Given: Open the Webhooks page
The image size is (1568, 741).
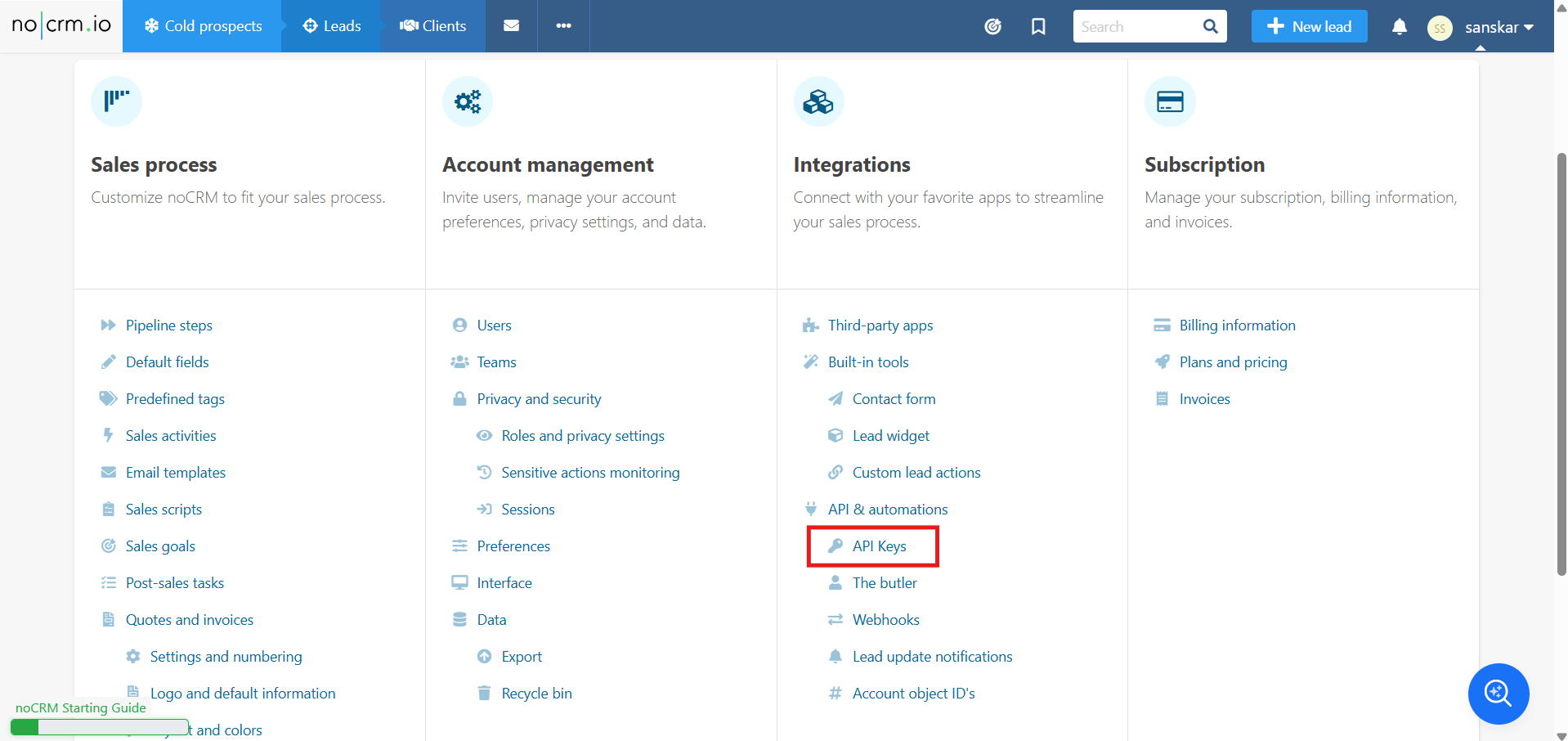Looking at the screenshot, I should [x=885, y=620].
